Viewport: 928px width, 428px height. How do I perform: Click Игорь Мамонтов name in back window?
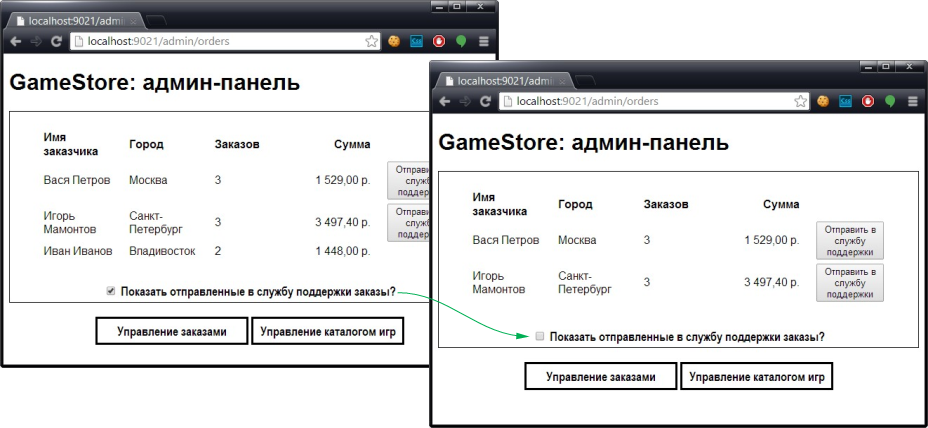click(x=70, y=222)
